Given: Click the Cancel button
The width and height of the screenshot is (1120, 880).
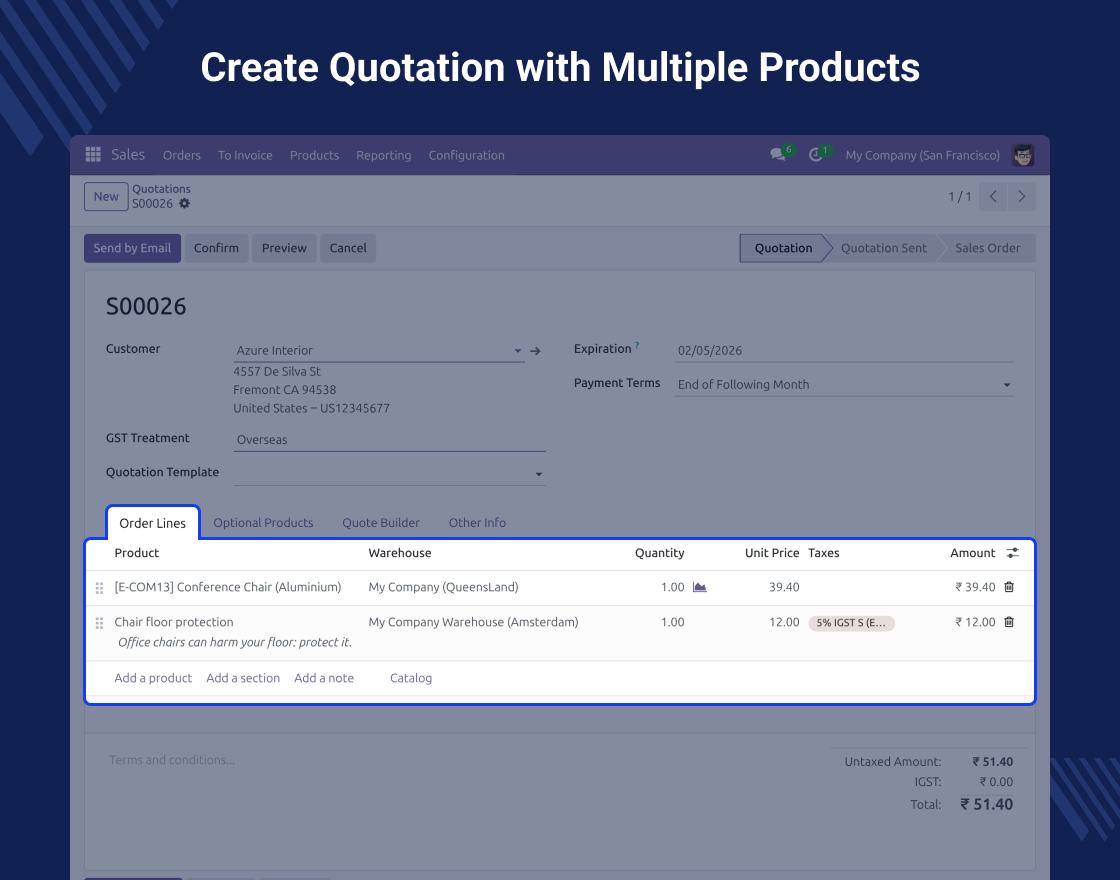Looking at the screenshot, I should tap(348, 248).
